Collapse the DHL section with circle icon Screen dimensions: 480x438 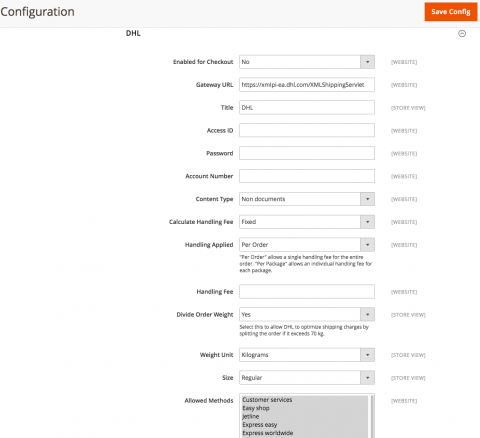[x=462, y=33]
